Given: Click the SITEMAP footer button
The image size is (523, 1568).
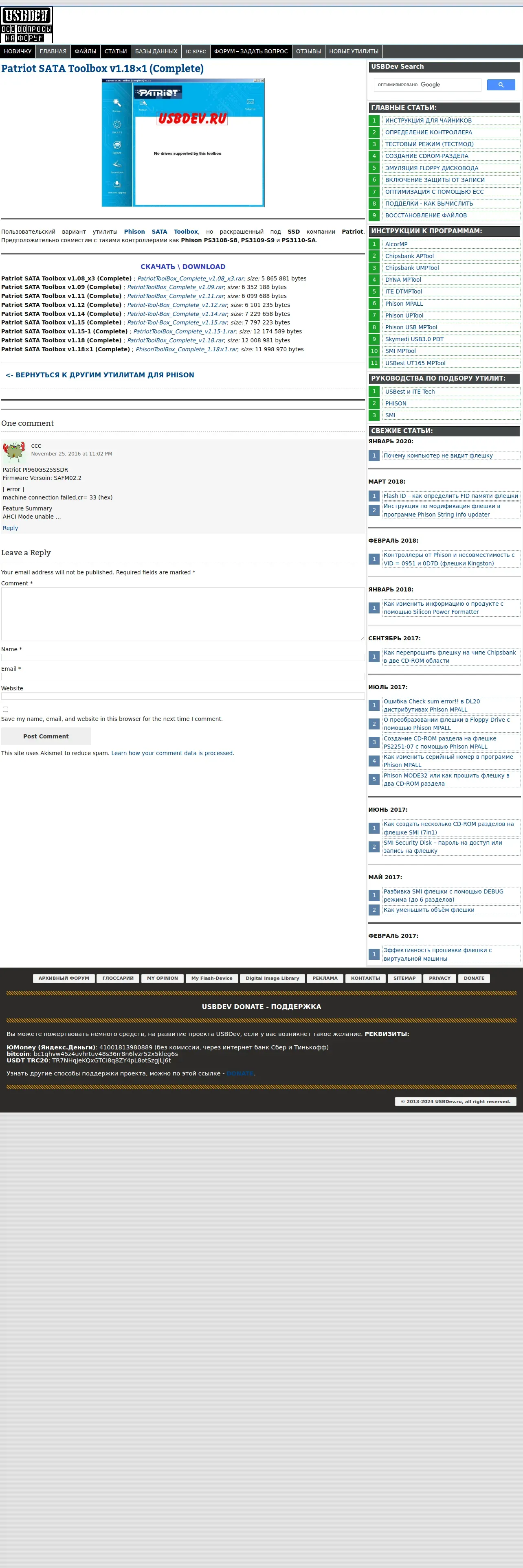Looking at the screenshot, I should (404, 979).
